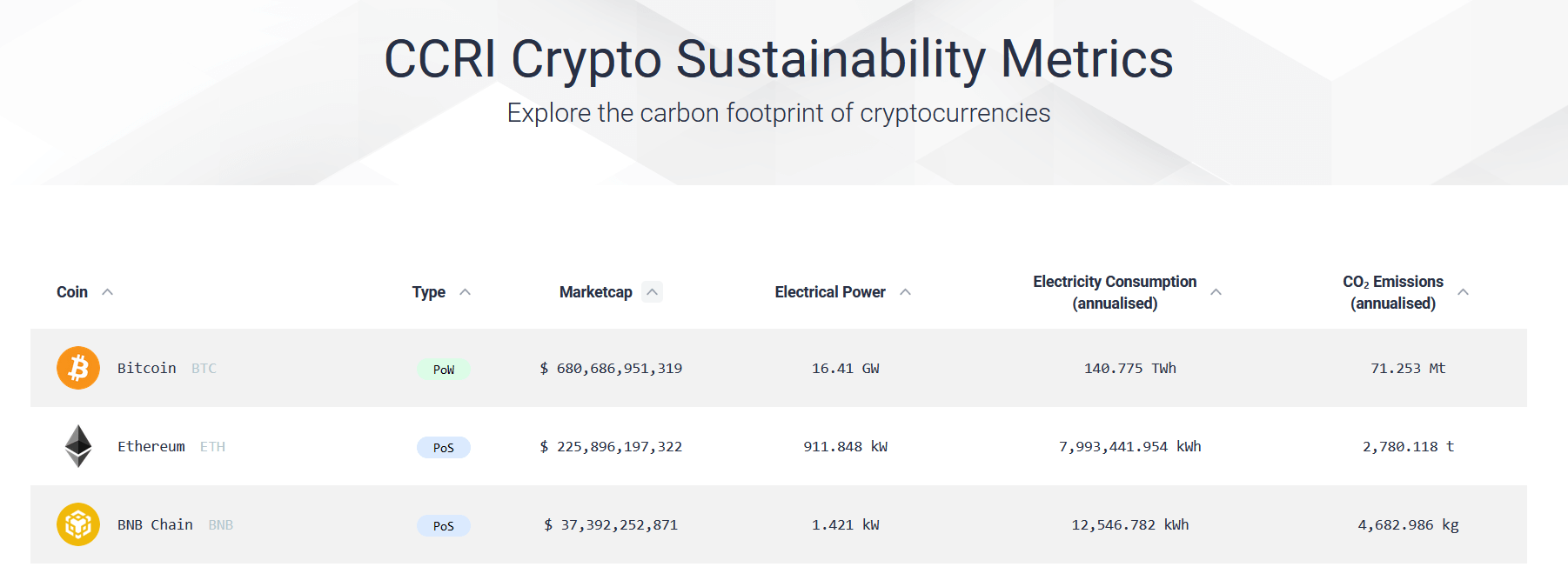Open the Ethereum row details
Screen dimensions: 1568x567
783,446
